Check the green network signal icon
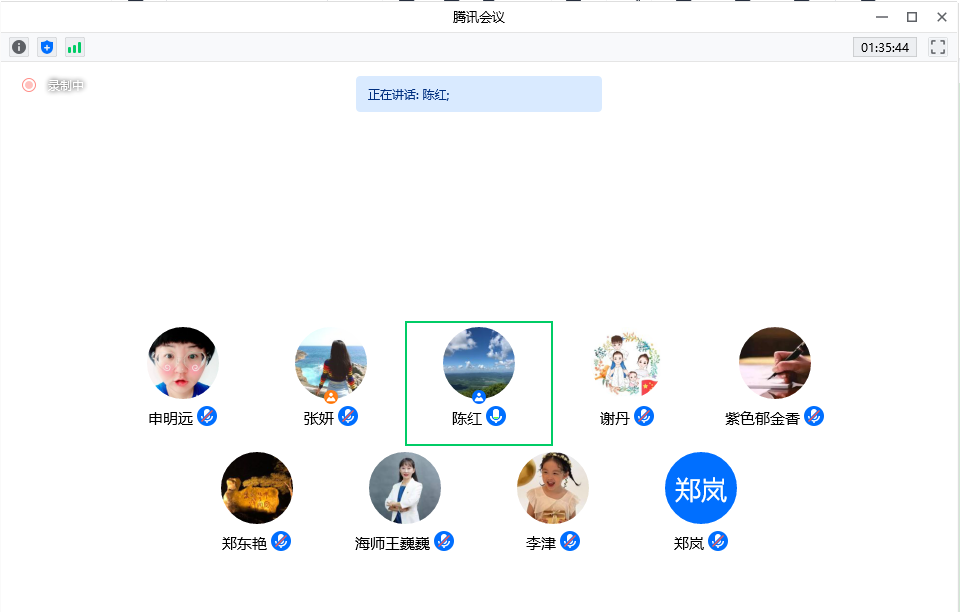 [x=75, y=47]
